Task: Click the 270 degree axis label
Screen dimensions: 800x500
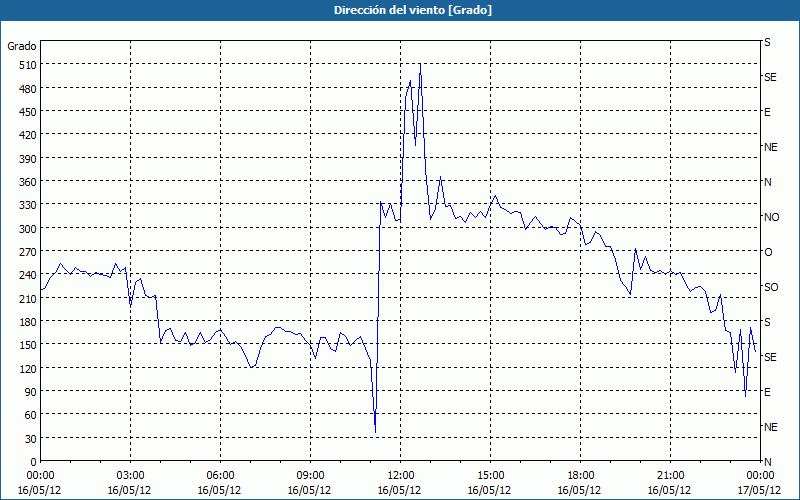Action: [28, 252]
